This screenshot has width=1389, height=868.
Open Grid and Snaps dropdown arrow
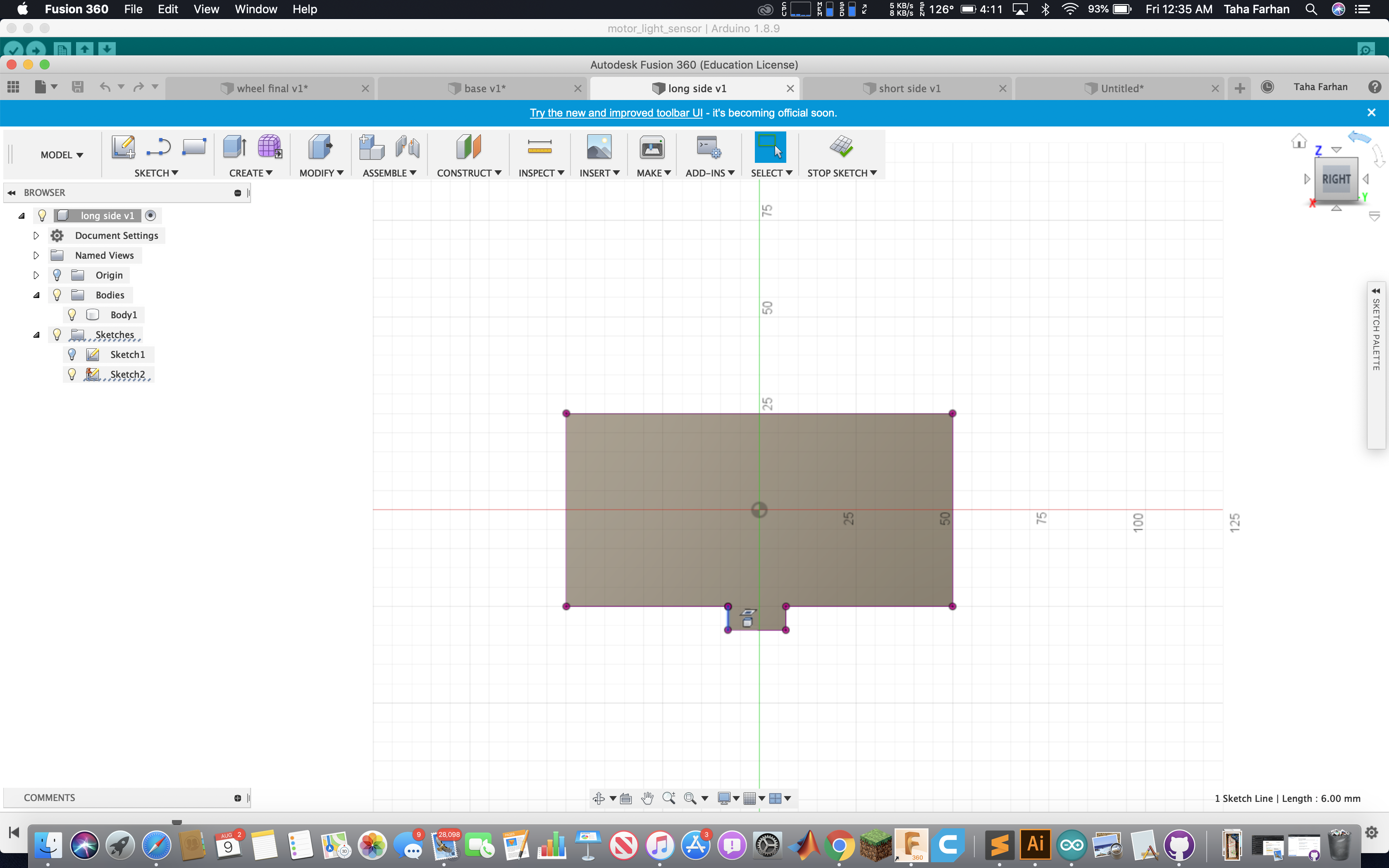(x=761, y=798)
